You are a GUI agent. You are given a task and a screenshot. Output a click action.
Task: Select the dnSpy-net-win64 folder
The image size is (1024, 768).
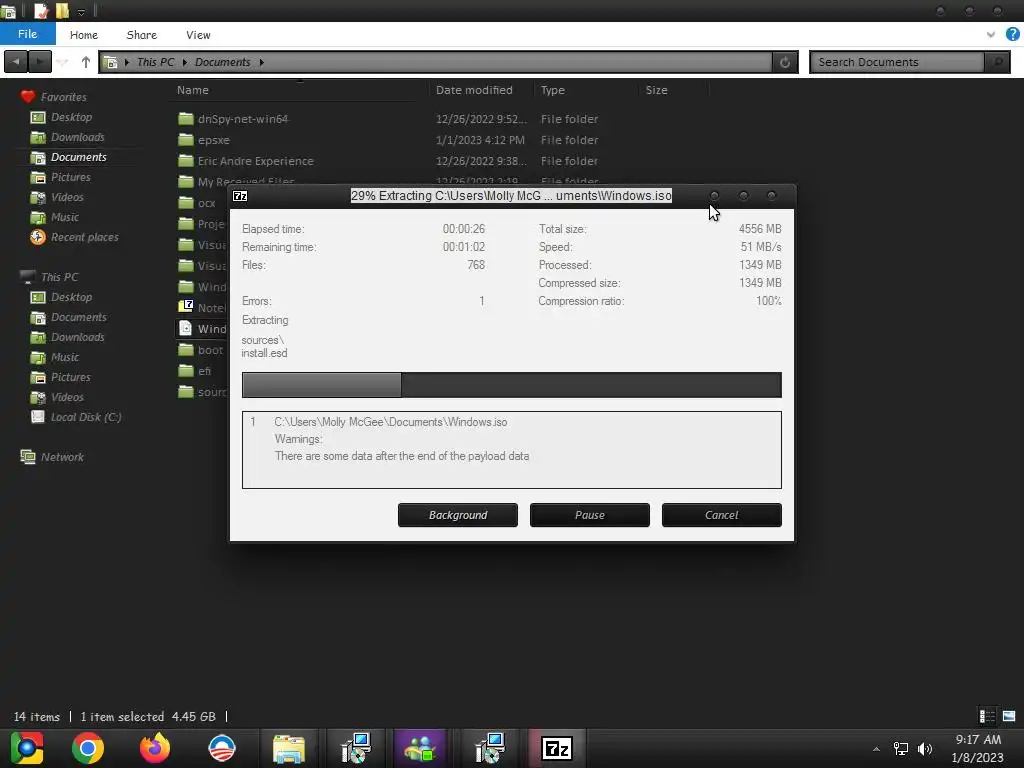pos(242,119)
